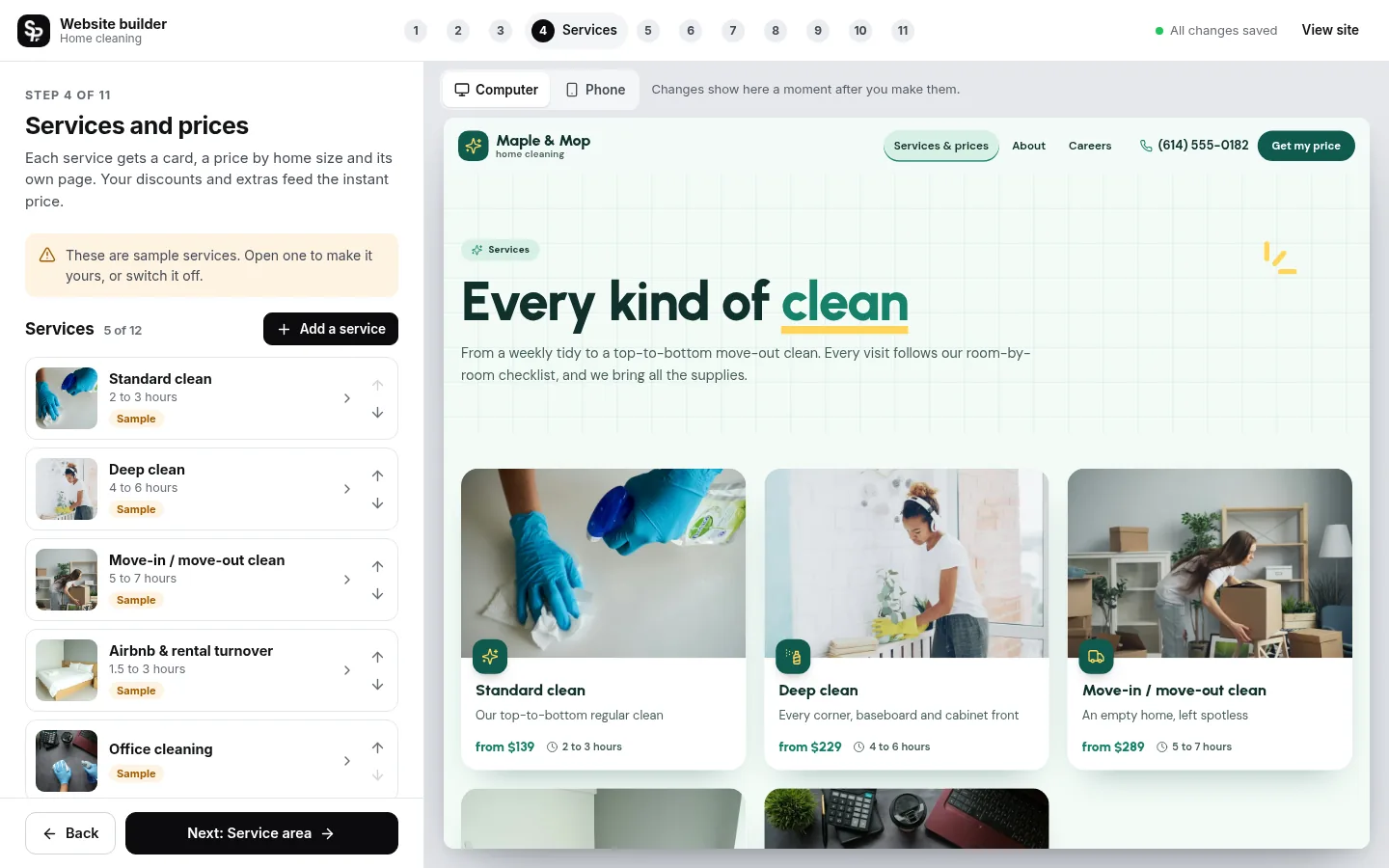Screen dimensions: 1389x868
Task: Click the truck icon on Move-in card
Action: coord(1096,657)
